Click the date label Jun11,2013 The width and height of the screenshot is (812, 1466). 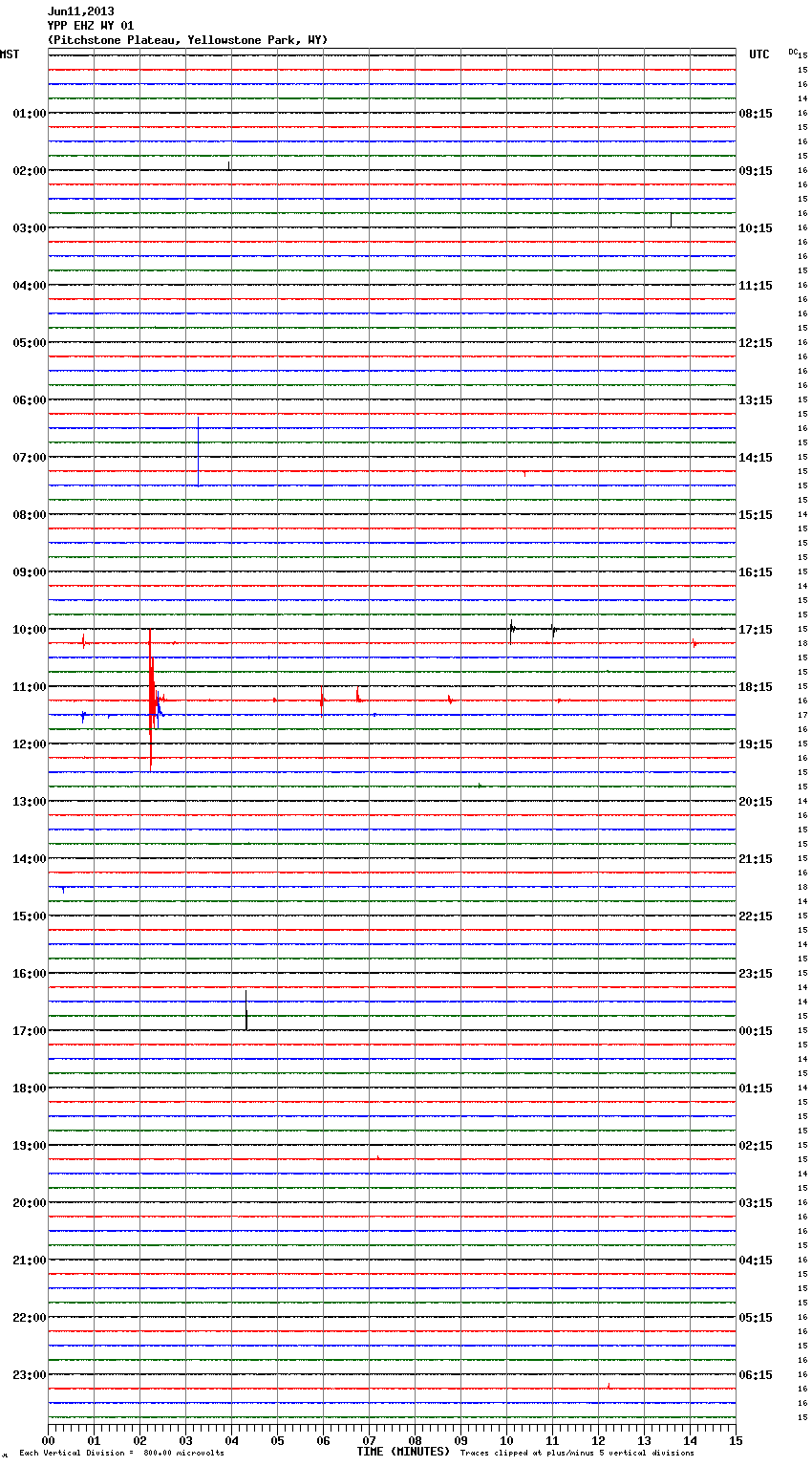(80, 11)
